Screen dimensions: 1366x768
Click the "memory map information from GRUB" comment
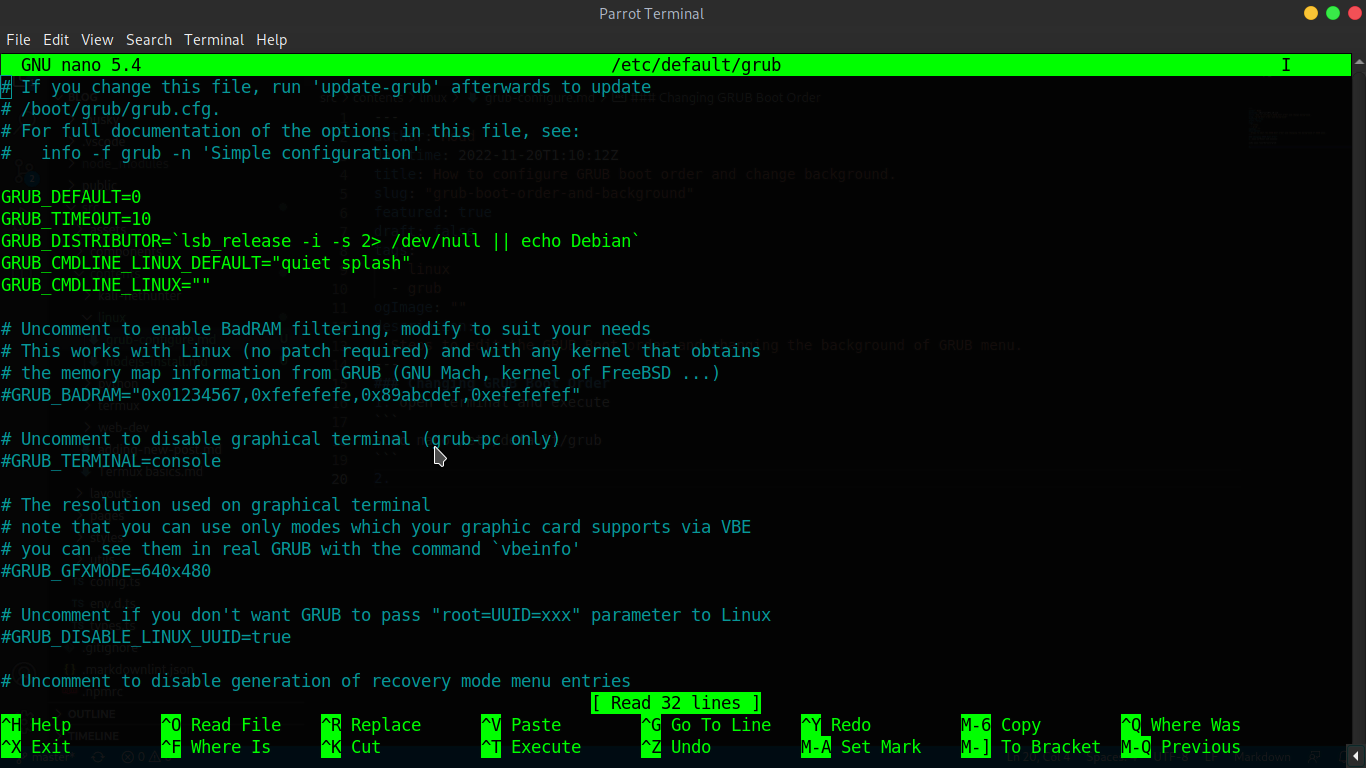[361, 373]
